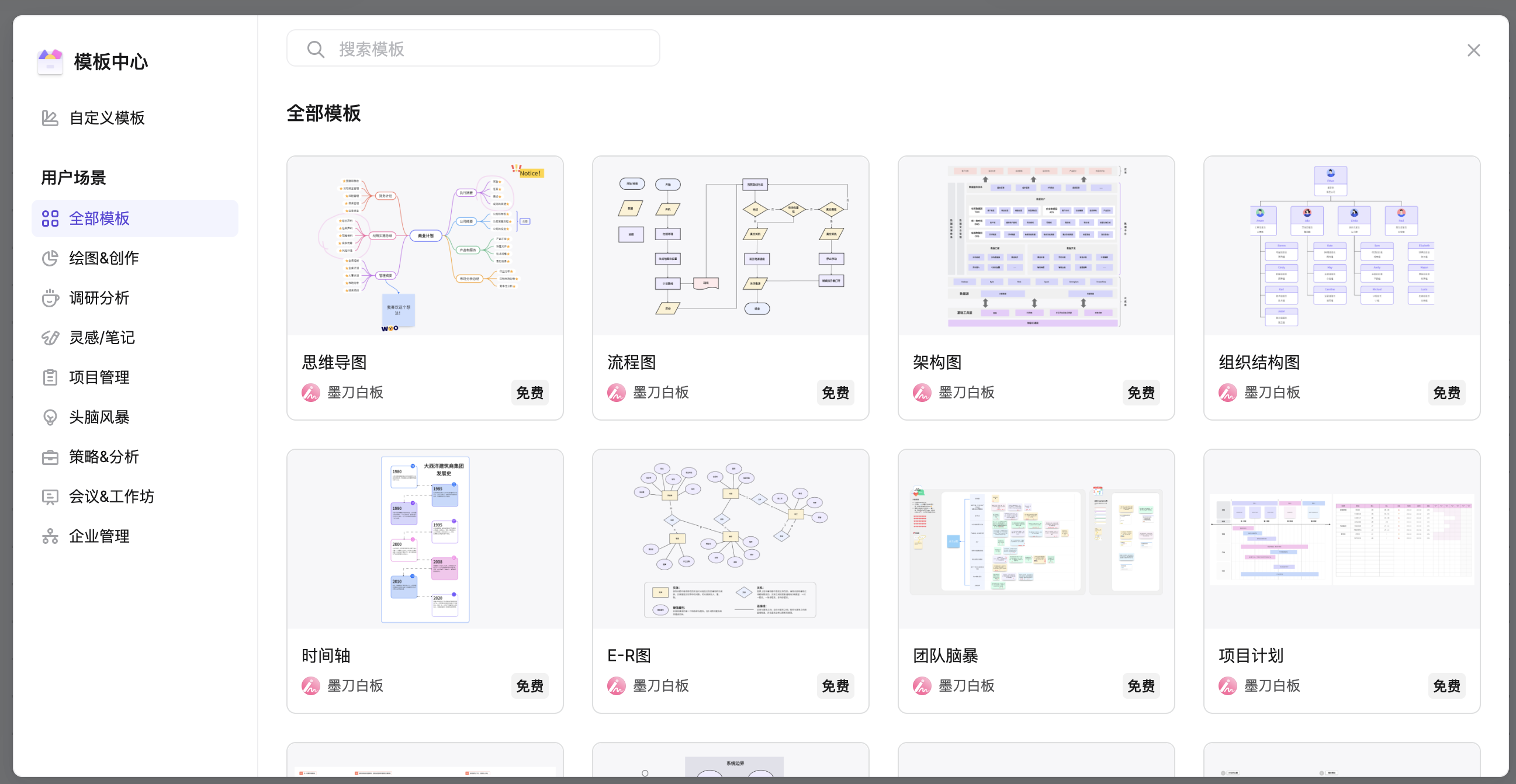Open the 时间轴 template thumbnail
1516x784 pixels.
pyautogui.click(x=425, y=539)
